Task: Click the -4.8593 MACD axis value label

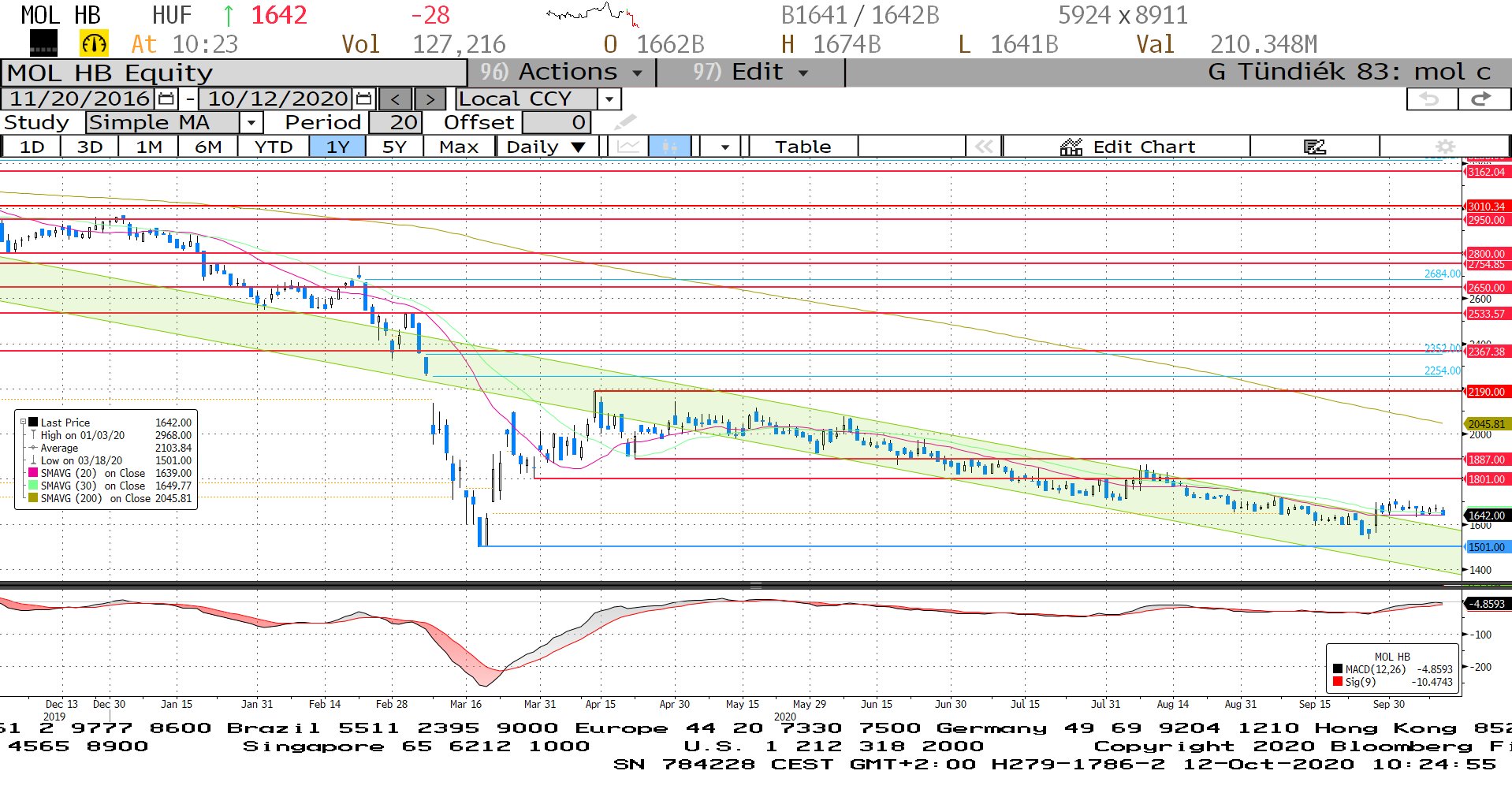Action: [x=1487, y=604]
